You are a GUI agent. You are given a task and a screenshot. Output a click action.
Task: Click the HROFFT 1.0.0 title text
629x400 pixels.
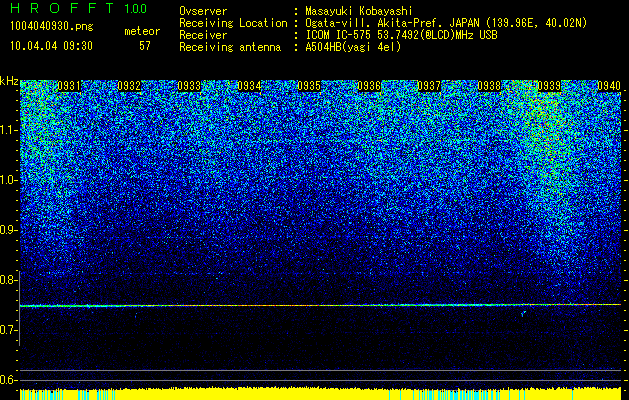(79, 8)
